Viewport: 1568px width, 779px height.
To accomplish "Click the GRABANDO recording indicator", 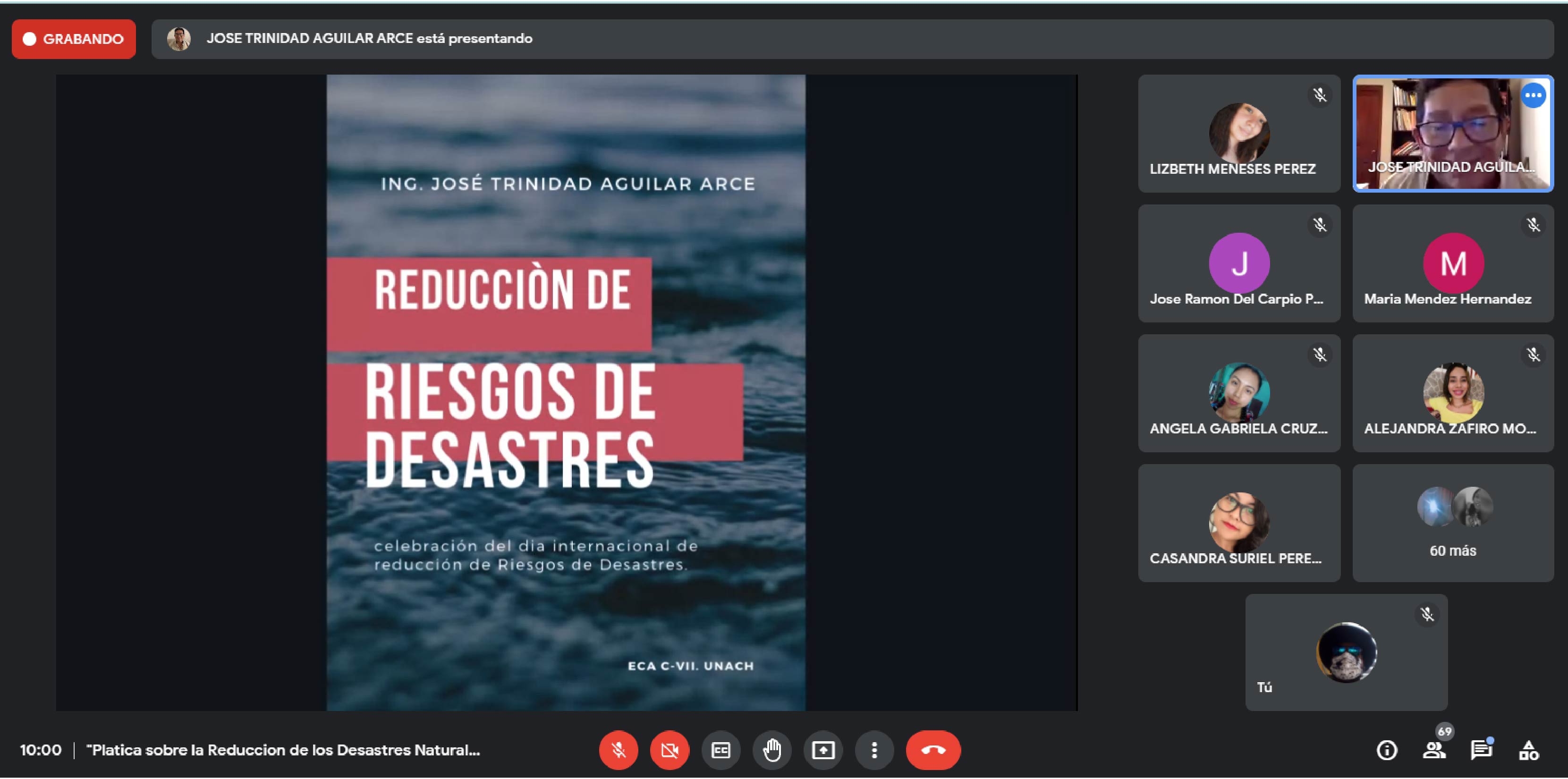I will pos(74,39).
